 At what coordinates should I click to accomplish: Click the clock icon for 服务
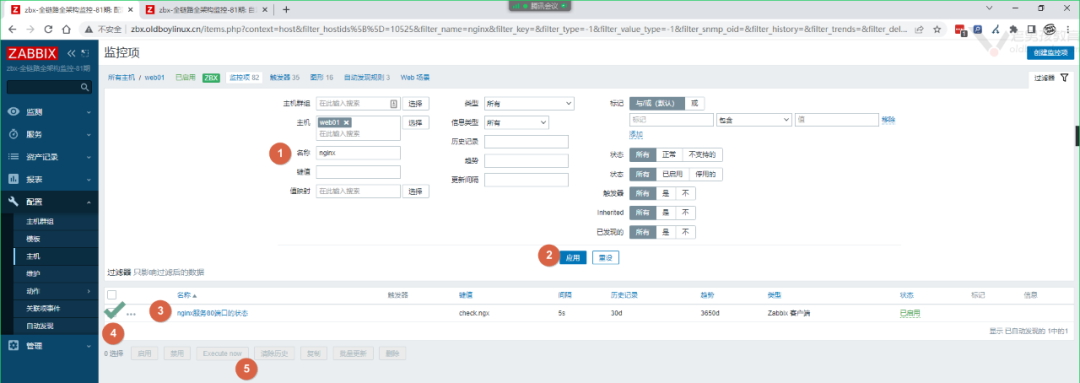[13, 134]
